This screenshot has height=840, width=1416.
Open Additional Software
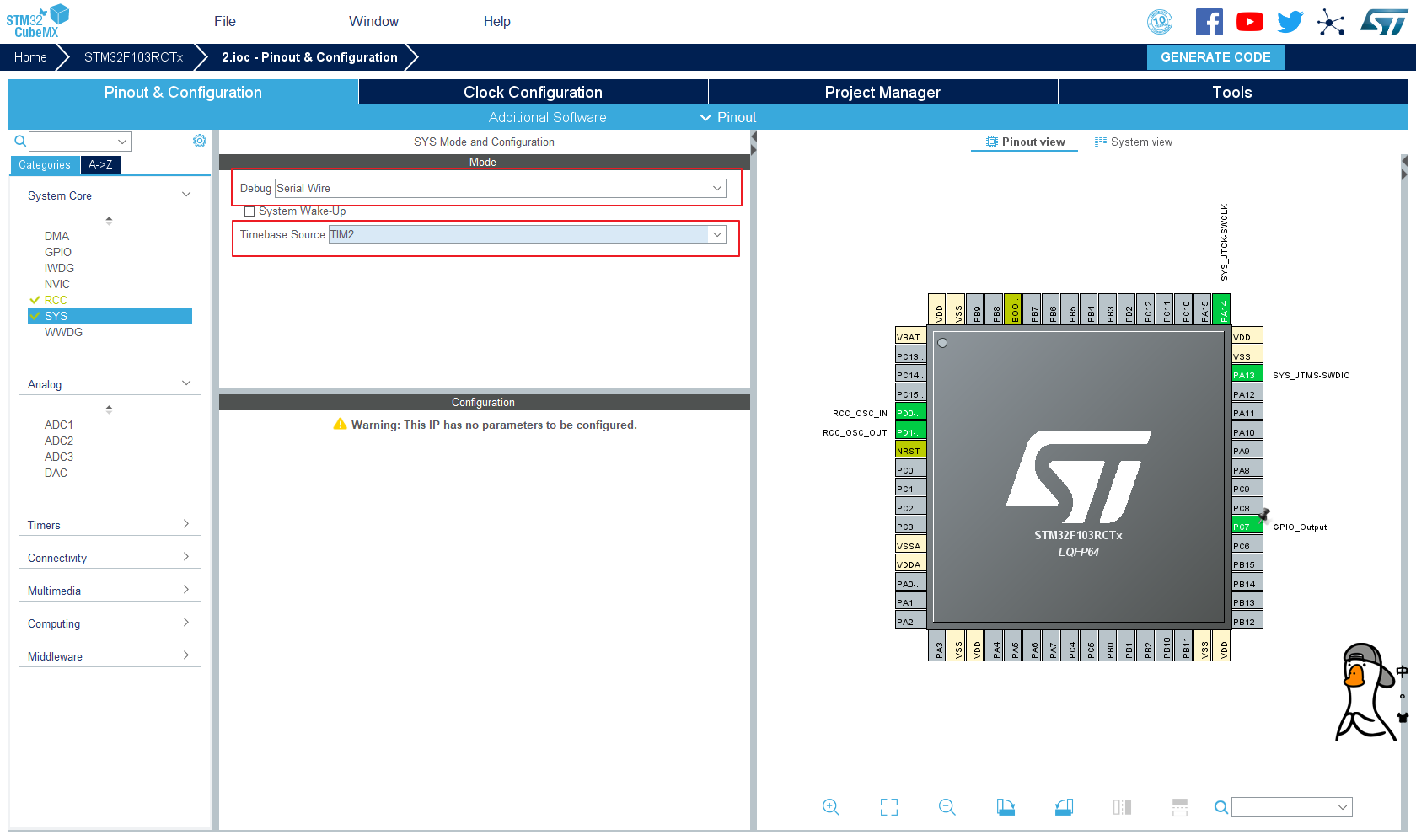point(548,117)
